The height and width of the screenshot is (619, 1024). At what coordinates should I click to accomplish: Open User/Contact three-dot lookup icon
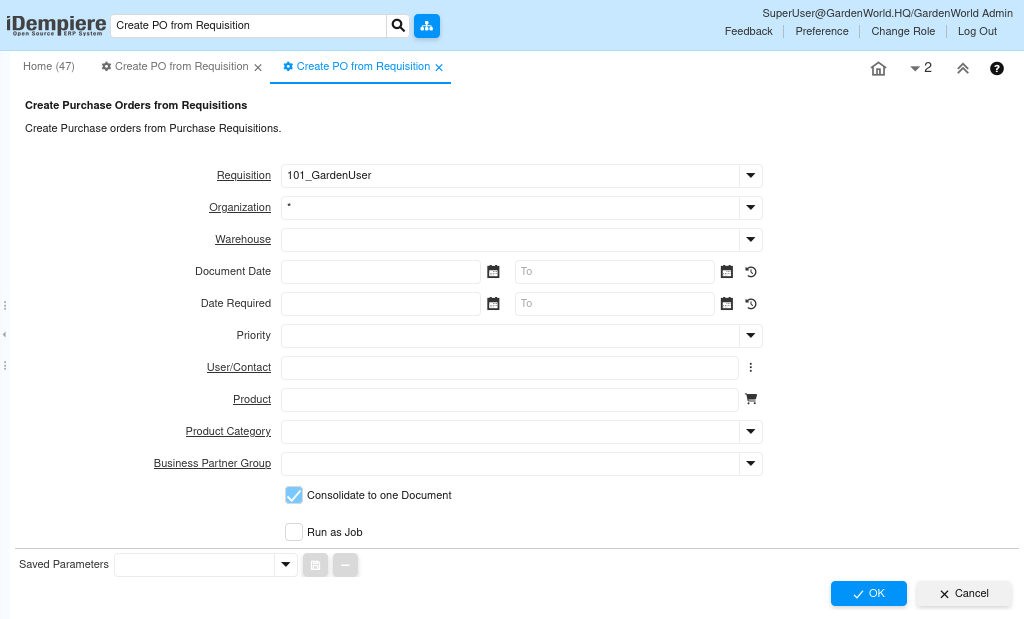pos(750,368)
